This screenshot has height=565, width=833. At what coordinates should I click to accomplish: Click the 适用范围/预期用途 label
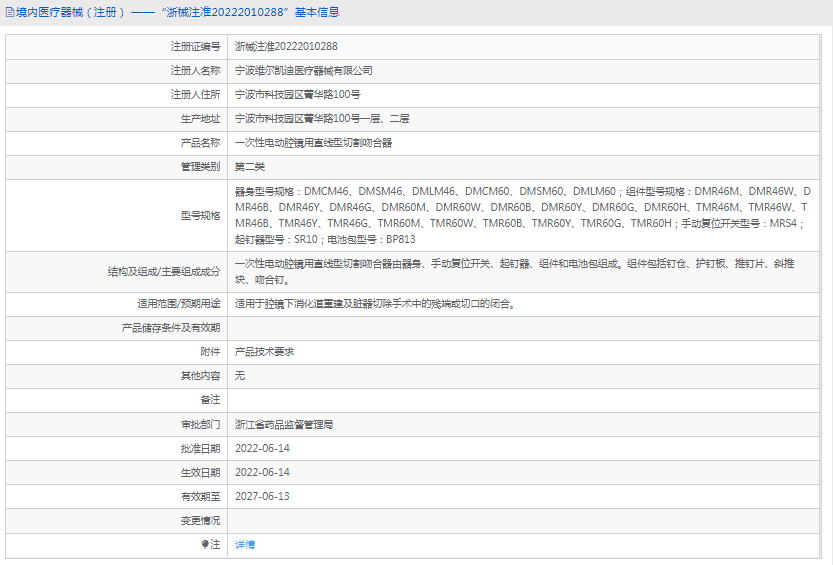tap(179, 304)
